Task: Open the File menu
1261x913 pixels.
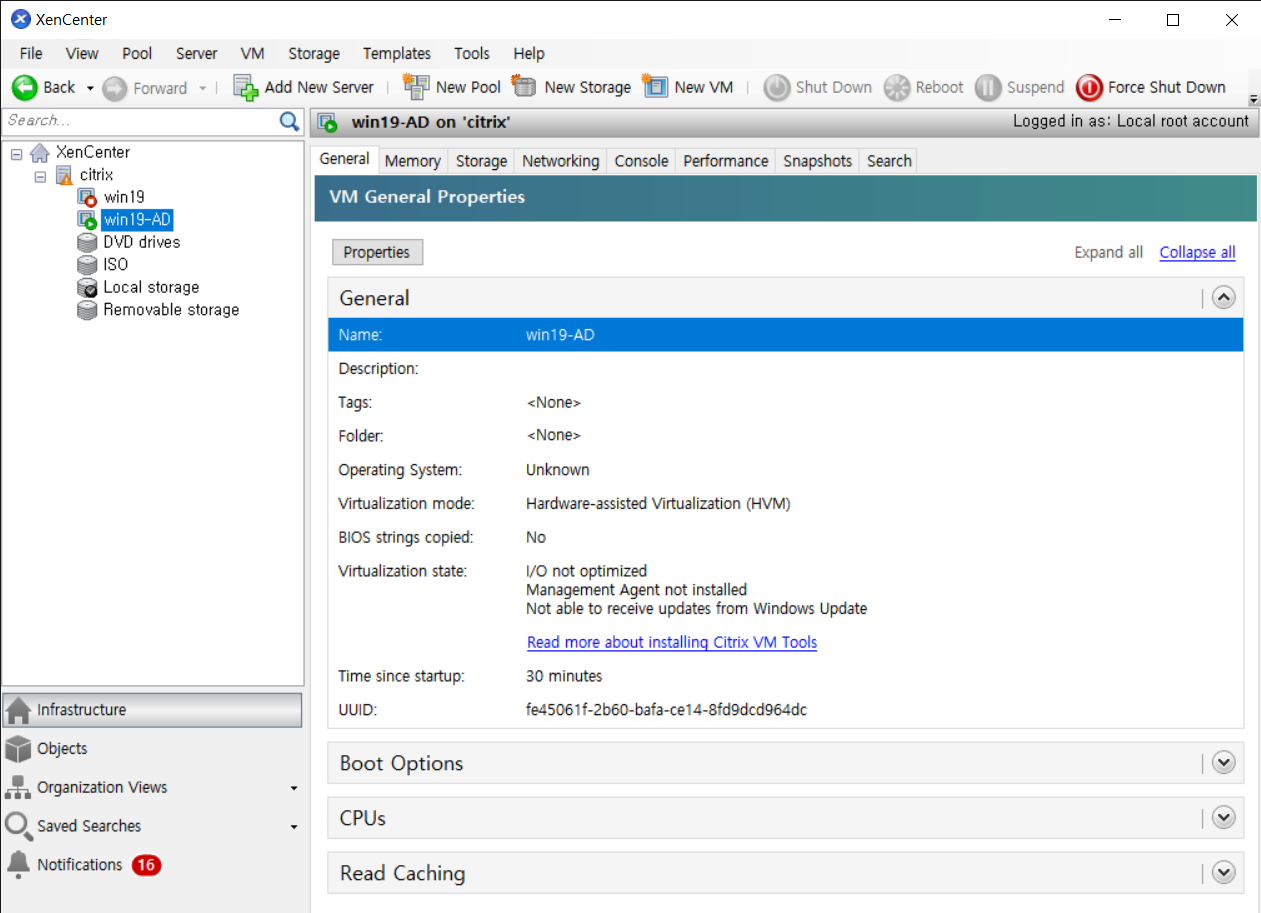Action: 31,54
